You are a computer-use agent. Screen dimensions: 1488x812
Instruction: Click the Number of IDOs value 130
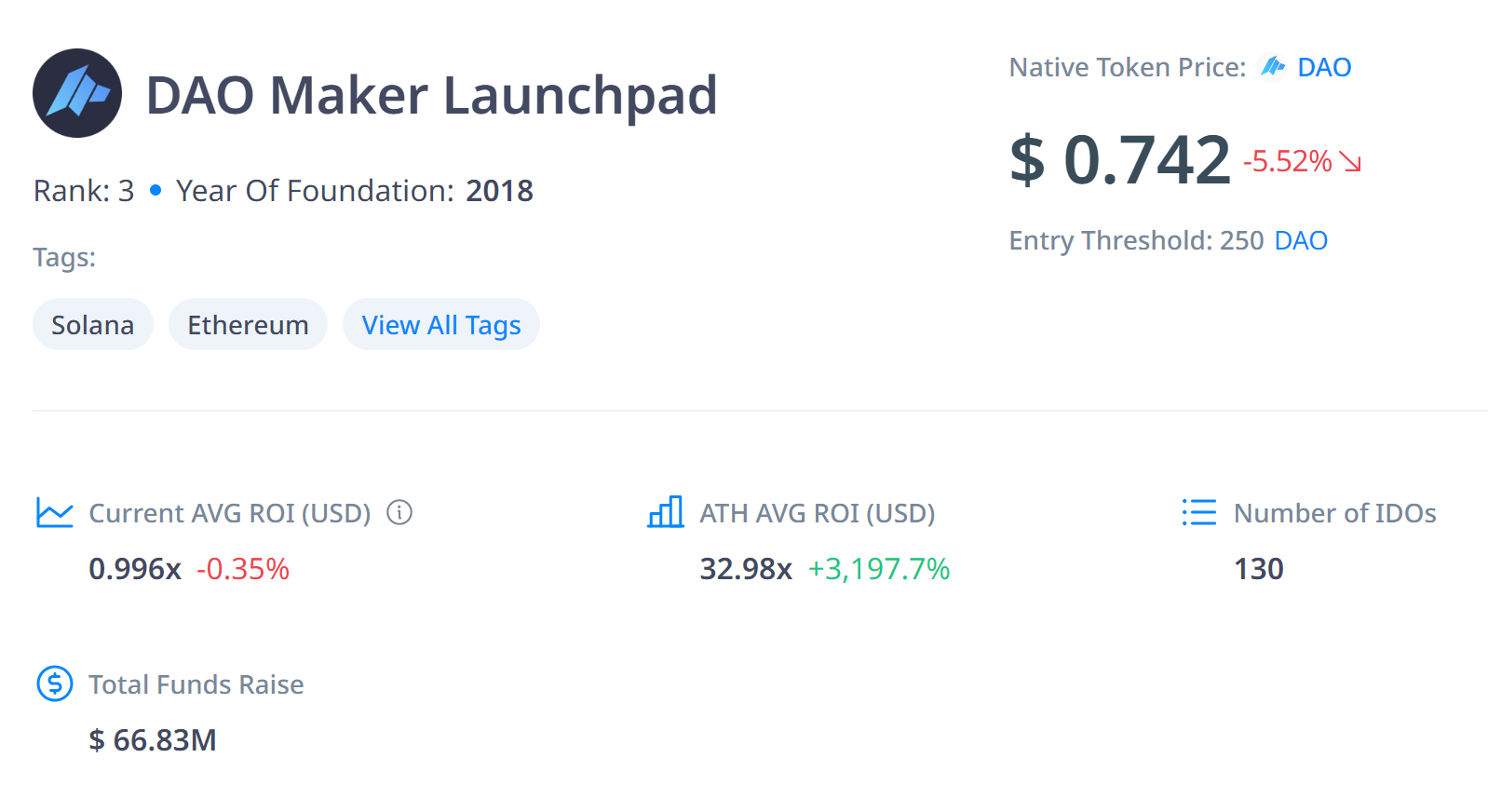click(1258, 568)
